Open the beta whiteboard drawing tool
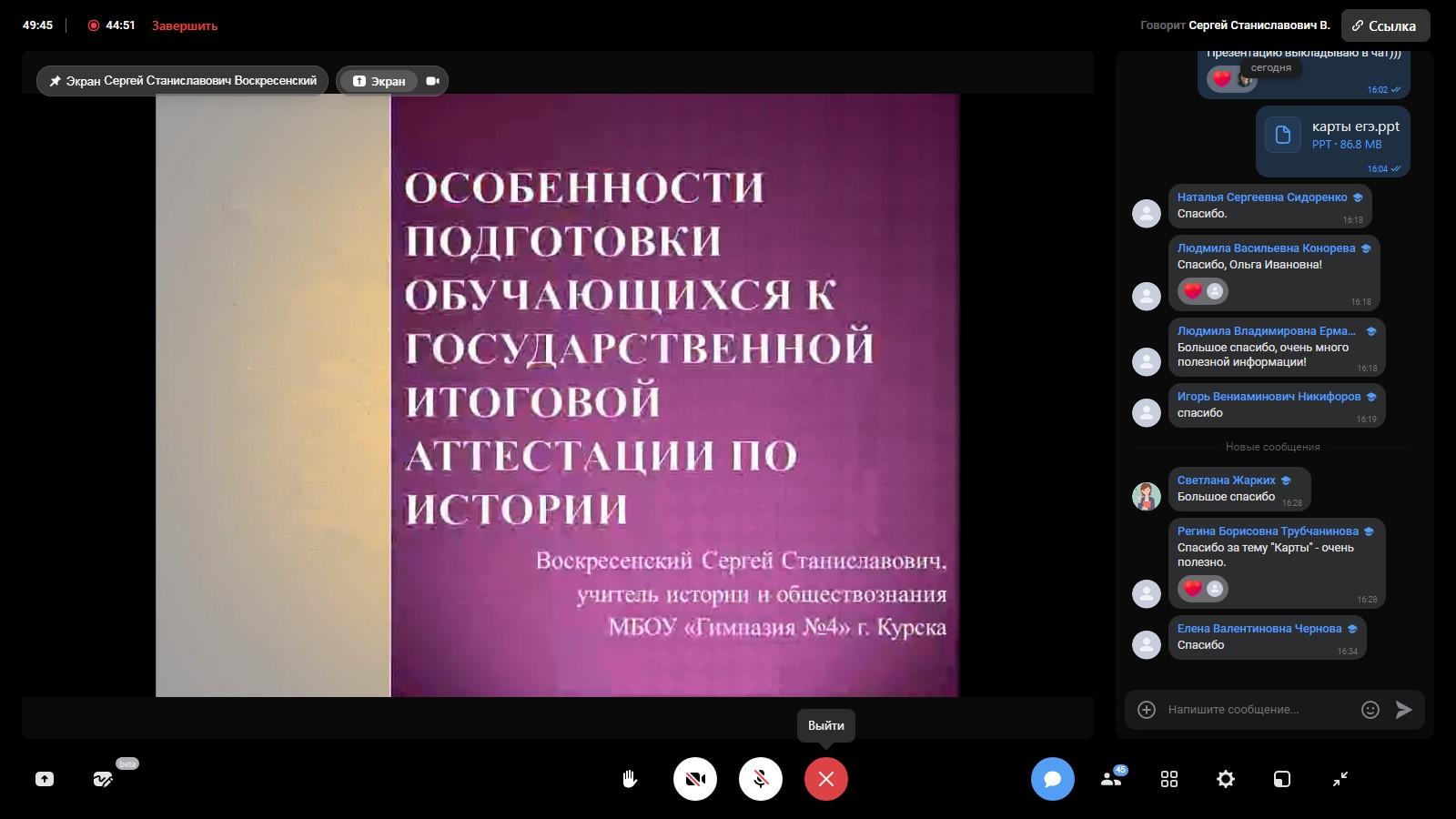1456x819 pixels. point(103,779)
